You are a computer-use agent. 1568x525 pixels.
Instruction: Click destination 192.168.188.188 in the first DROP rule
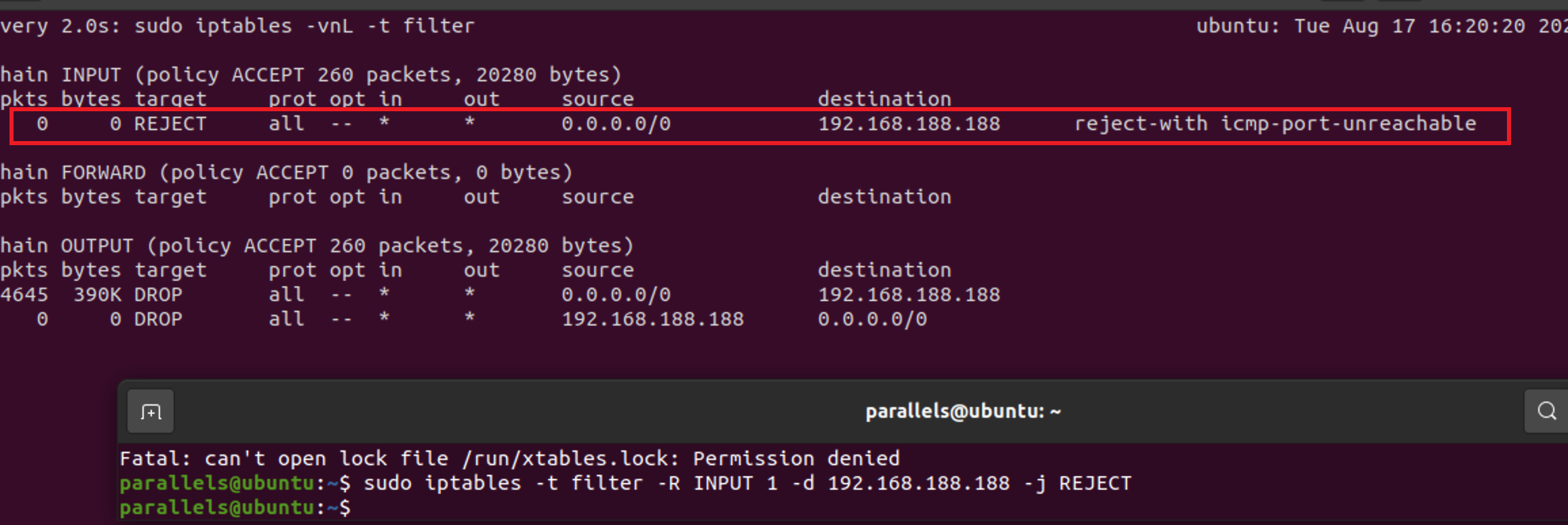tap(909, 294)
